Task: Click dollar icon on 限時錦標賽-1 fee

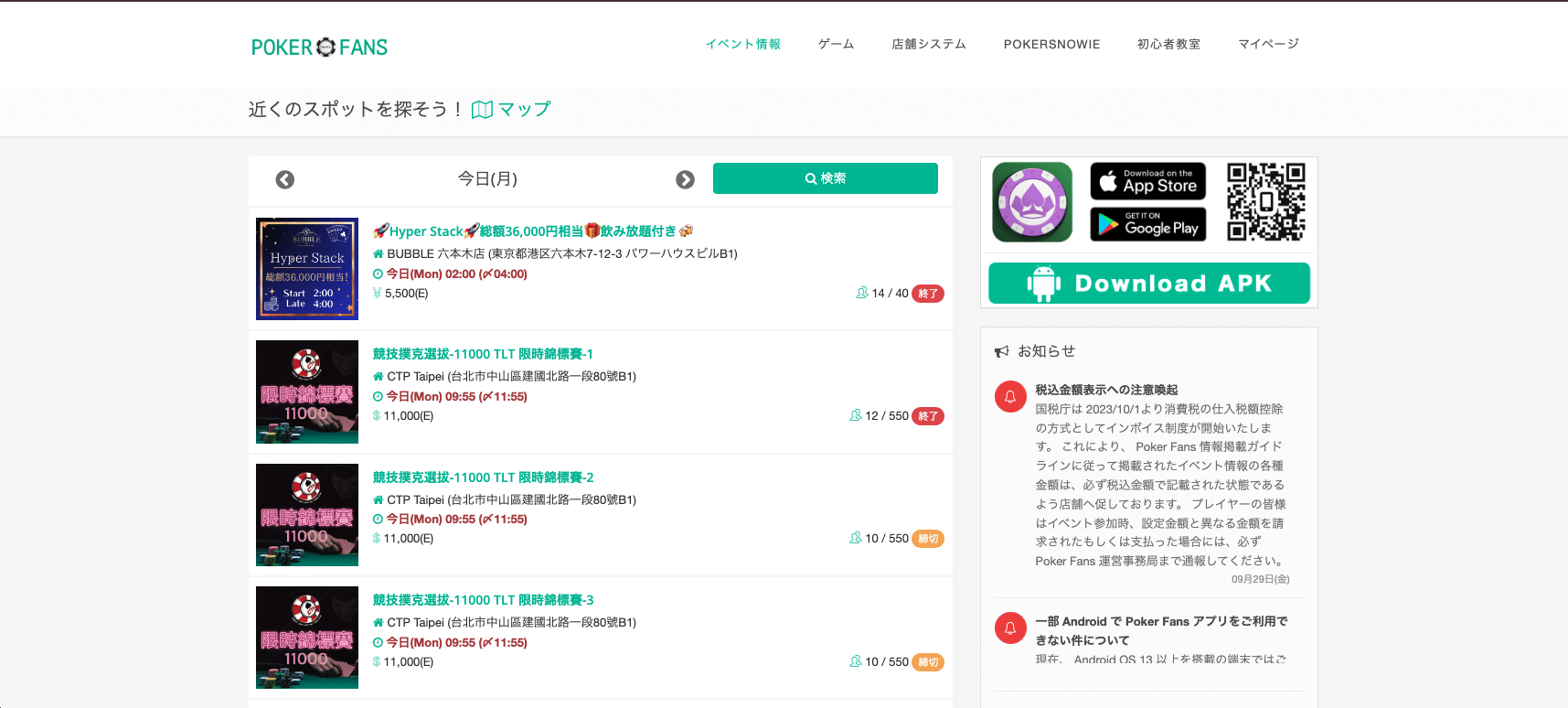Action: pos(377,415)
